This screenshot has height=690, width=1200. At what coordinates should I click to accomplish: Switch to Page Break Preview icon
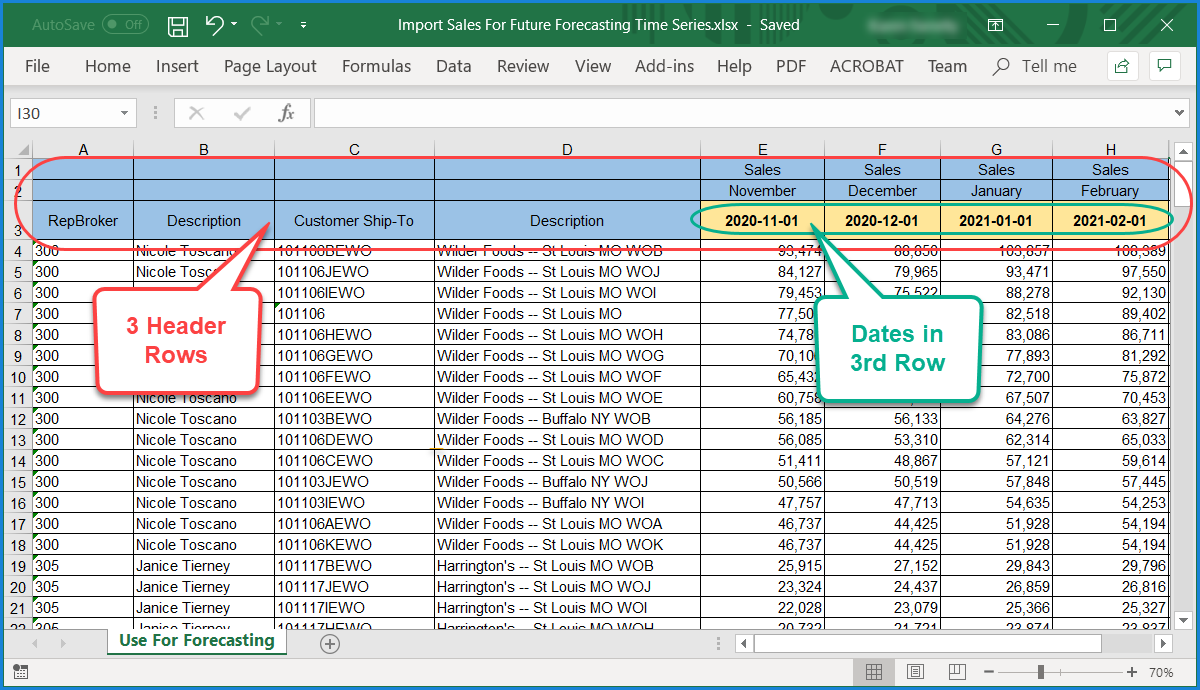[x=956, y=672]
